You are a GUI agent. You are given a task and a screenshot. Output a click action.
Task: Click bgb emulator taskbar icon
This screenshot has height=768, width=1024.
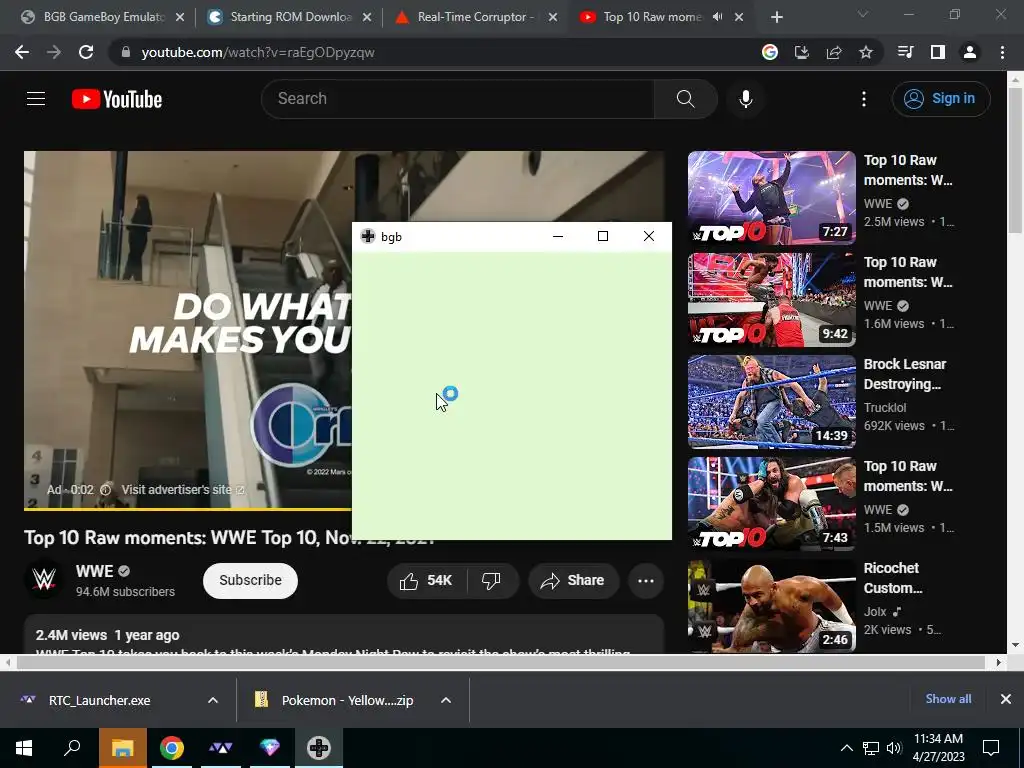319,748
